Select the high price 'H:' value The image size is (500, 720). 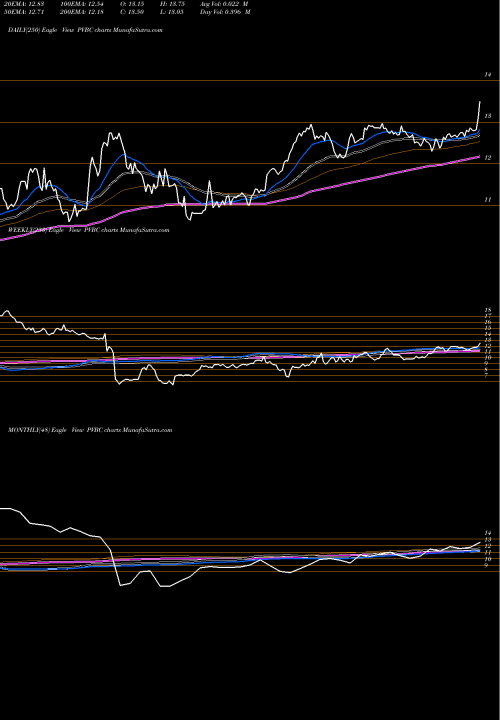pyautogui.click(x=173, y=4)
